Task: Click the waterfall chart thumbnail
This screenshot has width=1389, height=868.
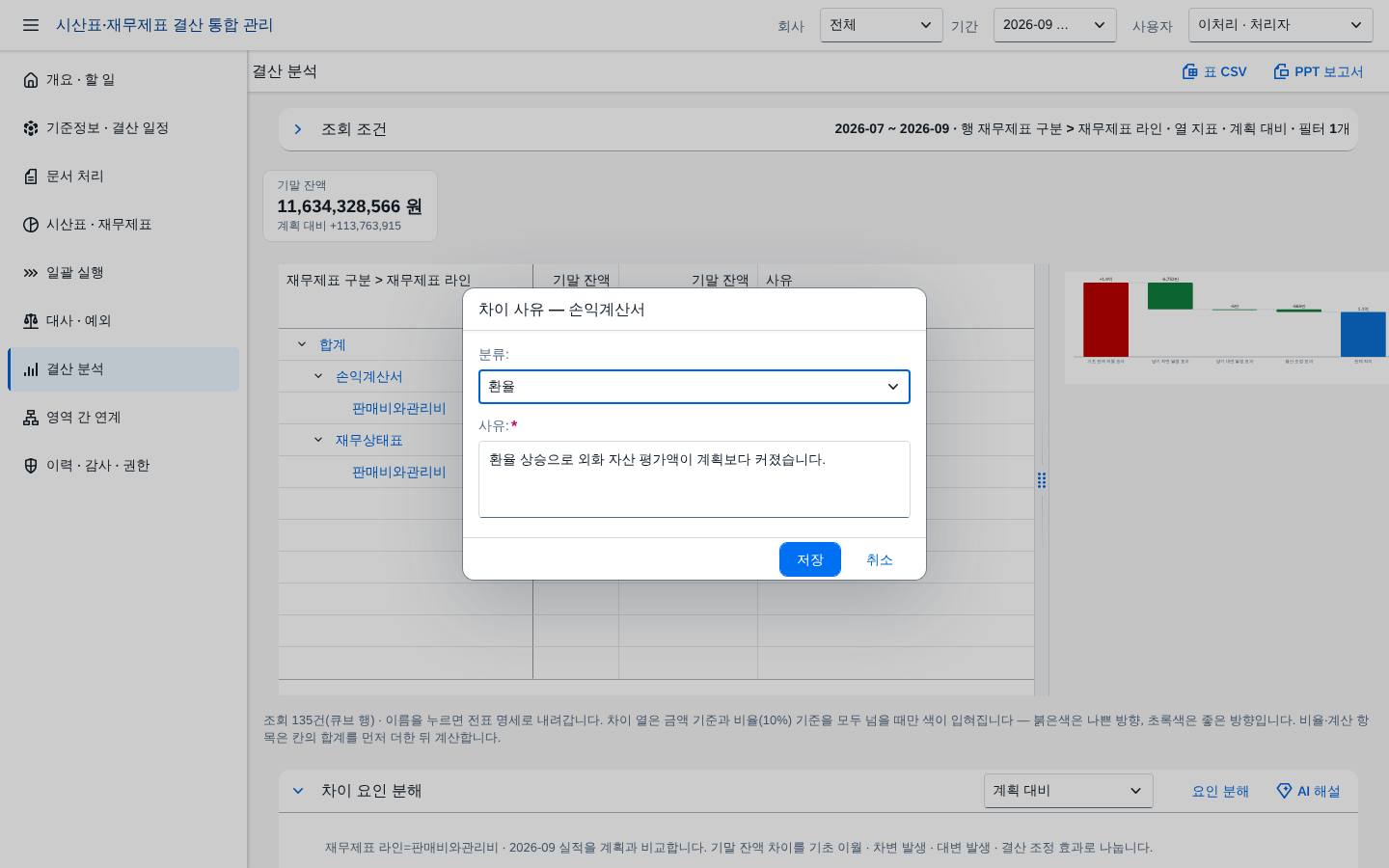Action: pos(1226,328)
